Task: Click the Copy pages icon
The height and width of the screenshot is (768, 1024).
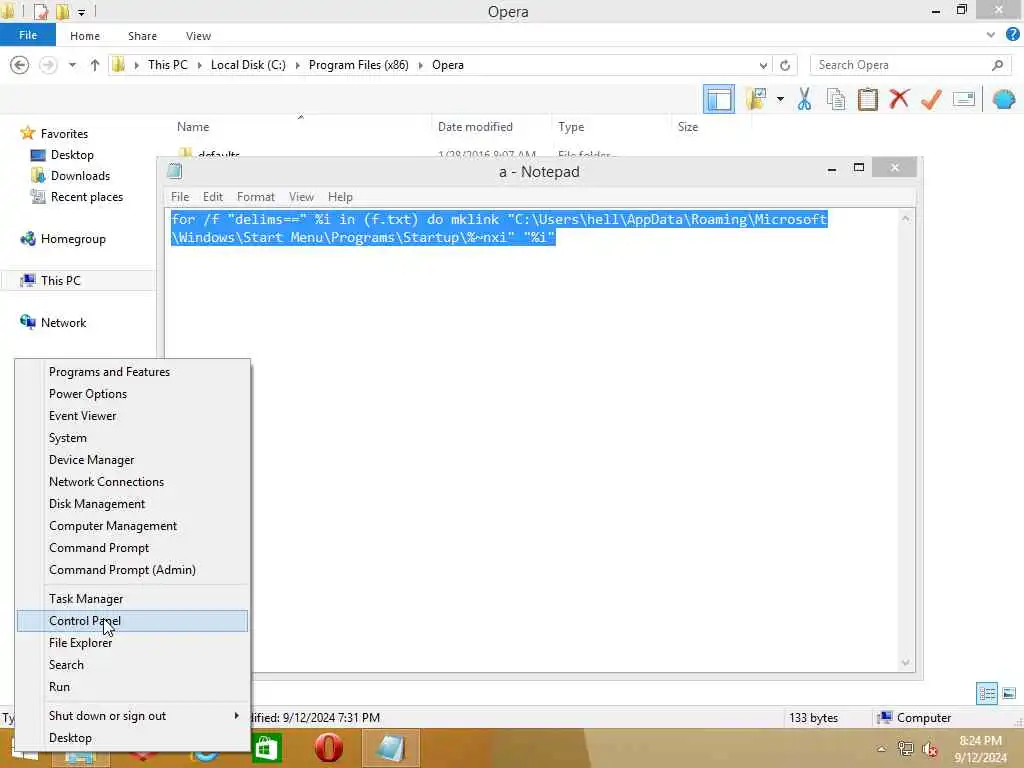Action: tap(835, 99)
